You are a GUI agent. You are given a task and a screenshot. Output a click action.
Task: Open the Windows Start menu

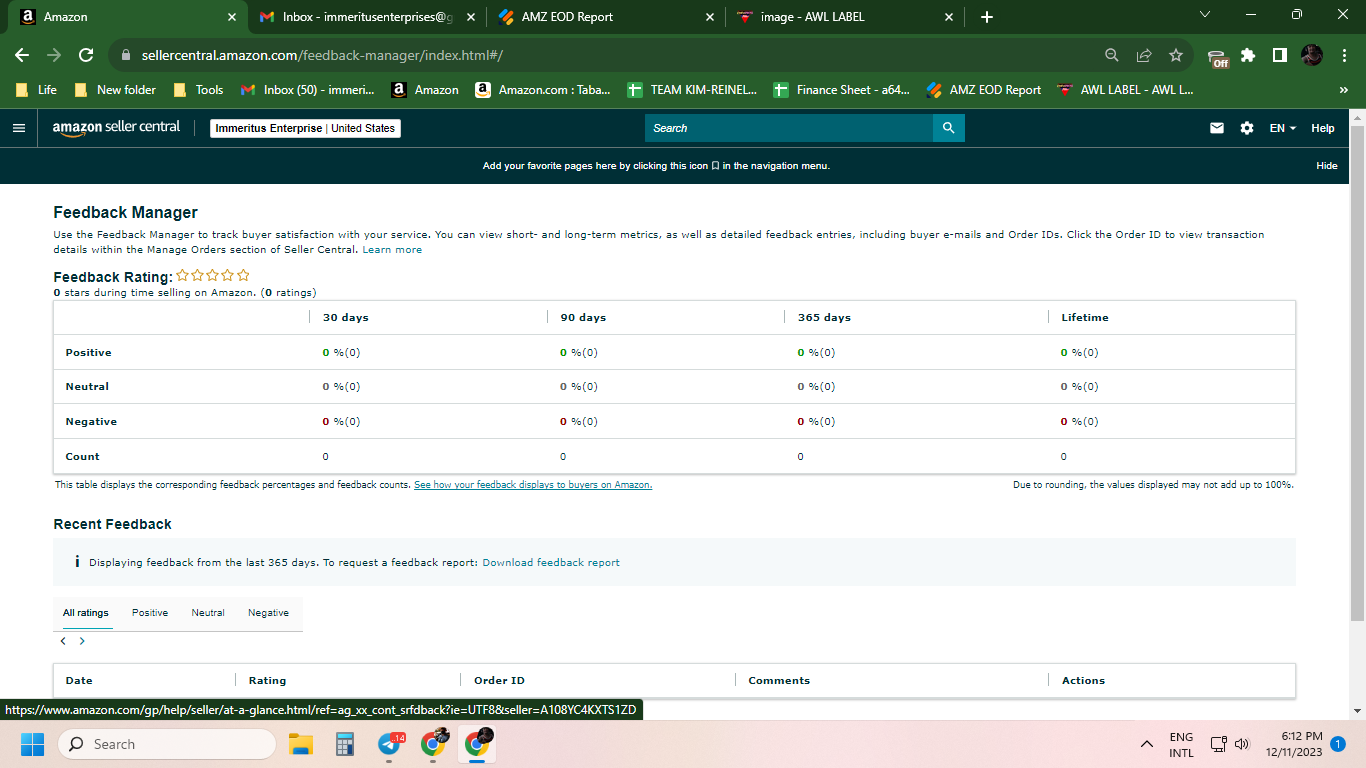click(33, 744)
